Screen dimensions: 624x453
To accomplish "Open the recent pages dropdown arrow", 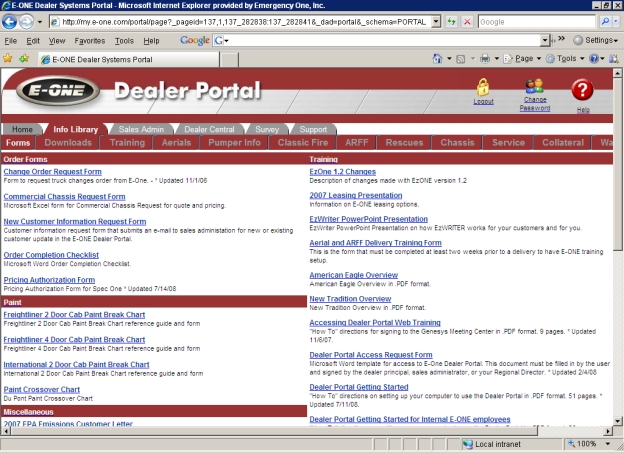I will coord(40,22).
